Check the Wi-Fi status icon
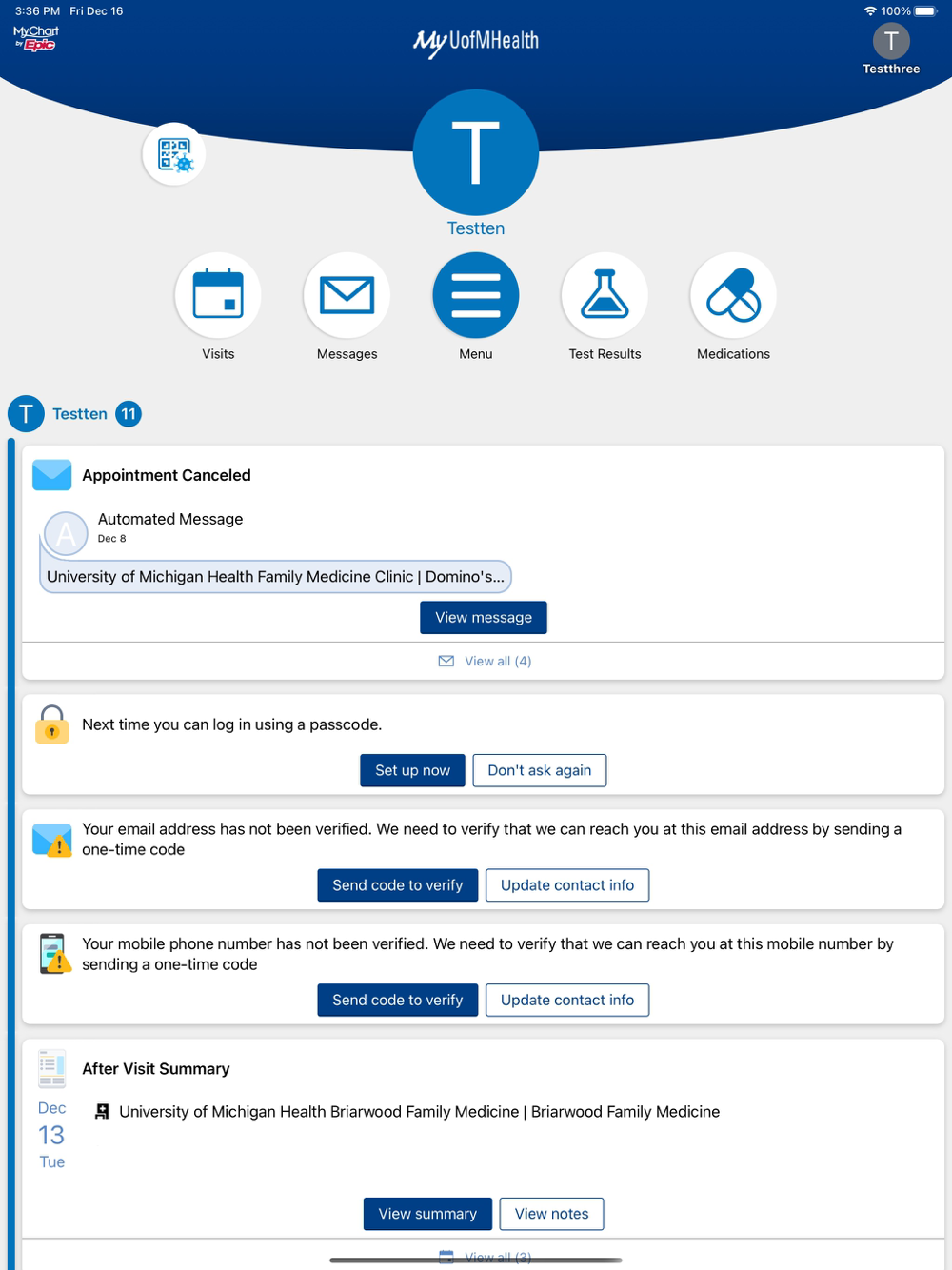The width and height of the screenshot is (952, 1270). [870, 11]
